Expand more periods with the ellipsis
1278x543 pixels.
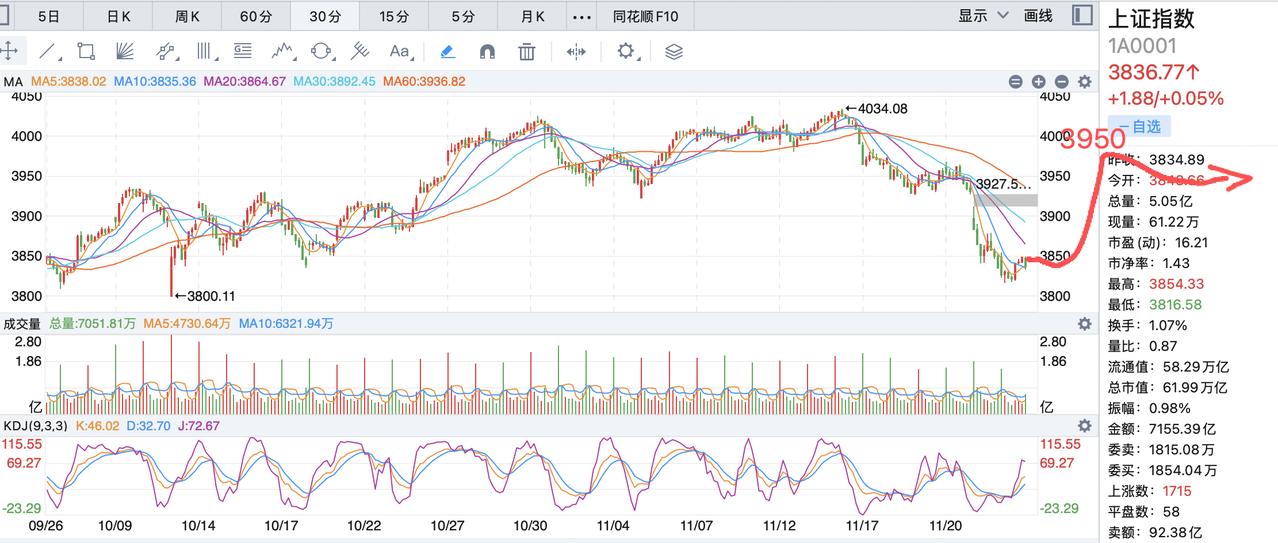coord(581,17)
